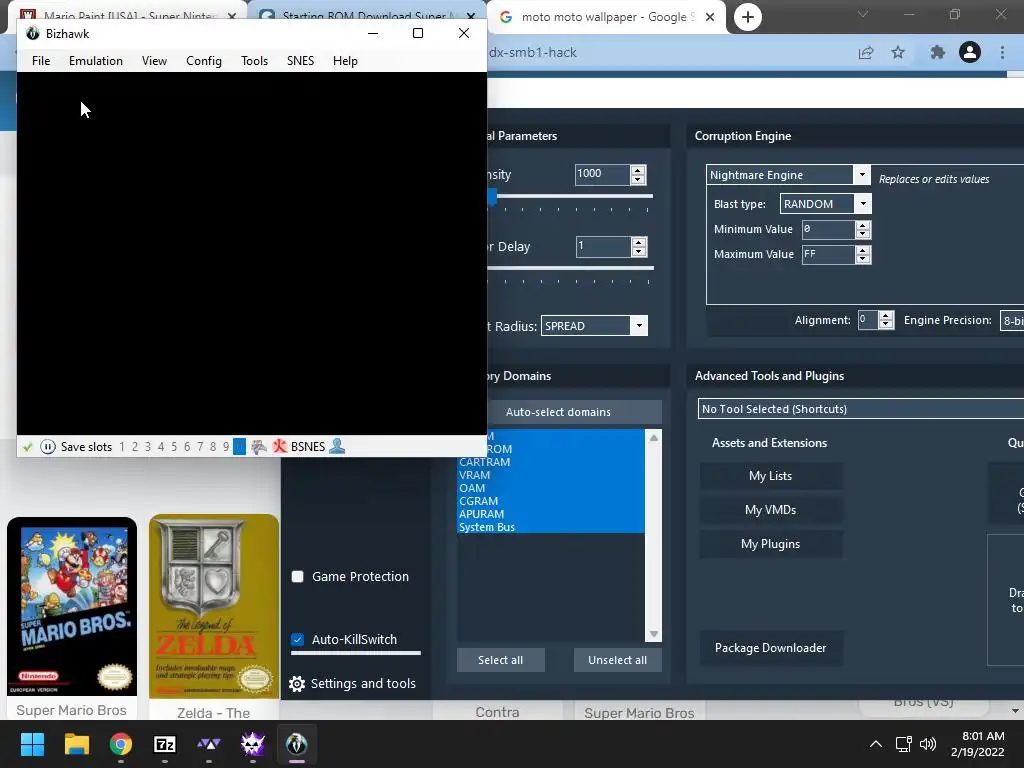This screenshot has height=768, width=1024.
Task: Open the Emulation menu
Action: 96,61
